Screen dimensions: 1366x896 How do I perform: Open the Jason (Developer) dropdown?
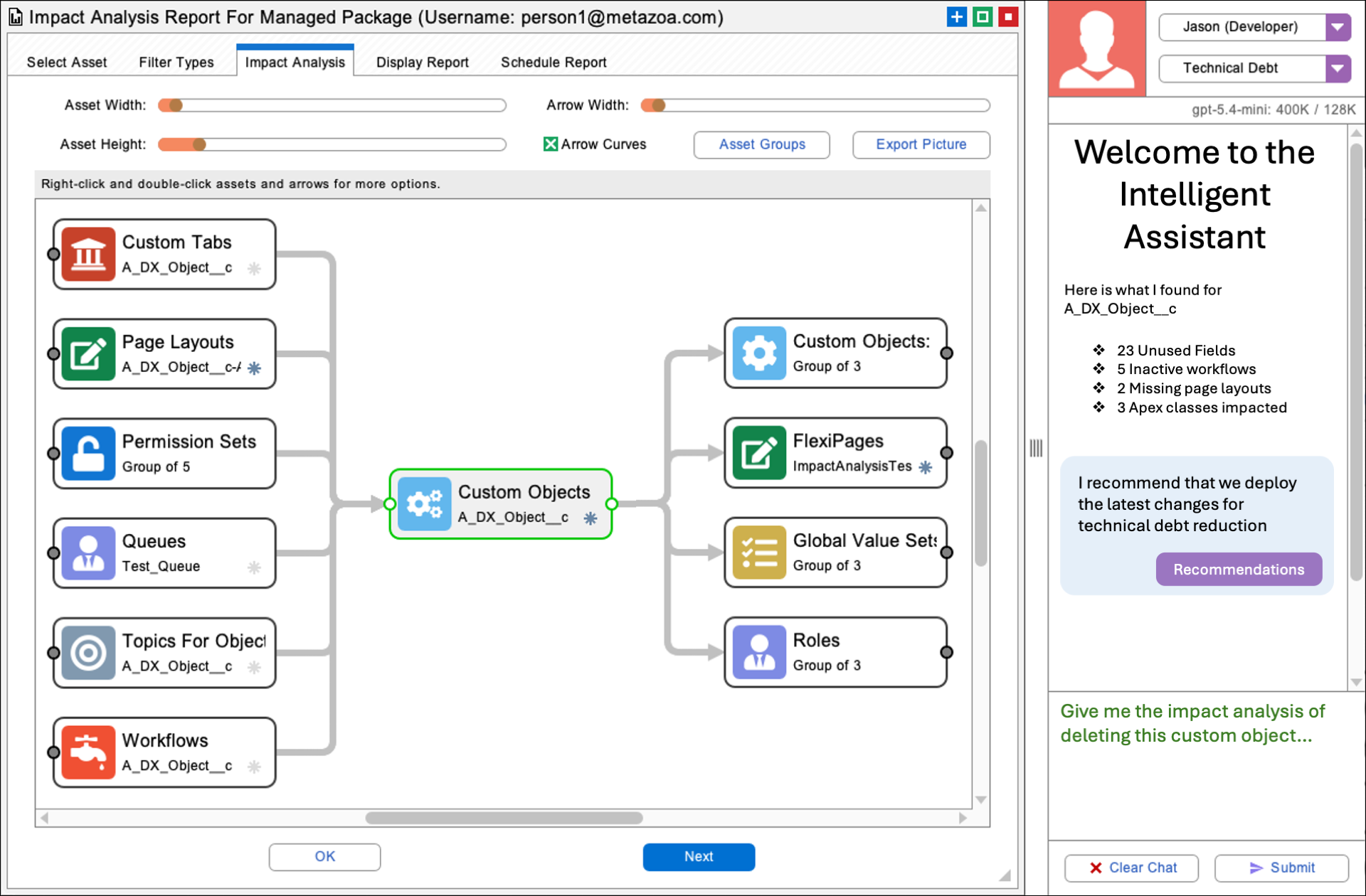(x=1338, y=27)
